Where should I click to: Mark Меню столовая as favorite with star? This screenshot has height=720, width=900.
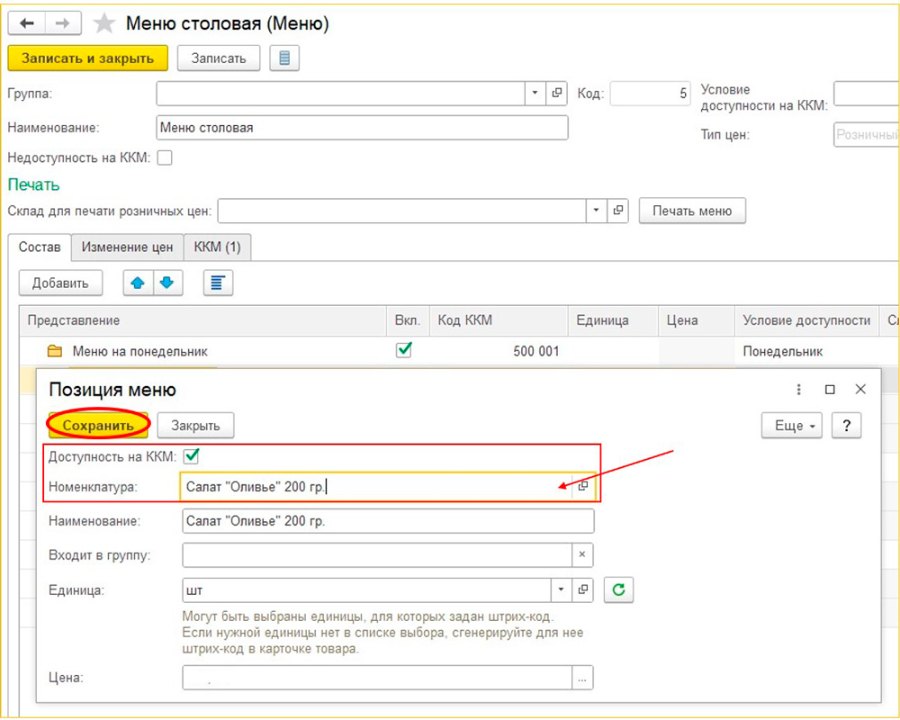click(104, 24)
